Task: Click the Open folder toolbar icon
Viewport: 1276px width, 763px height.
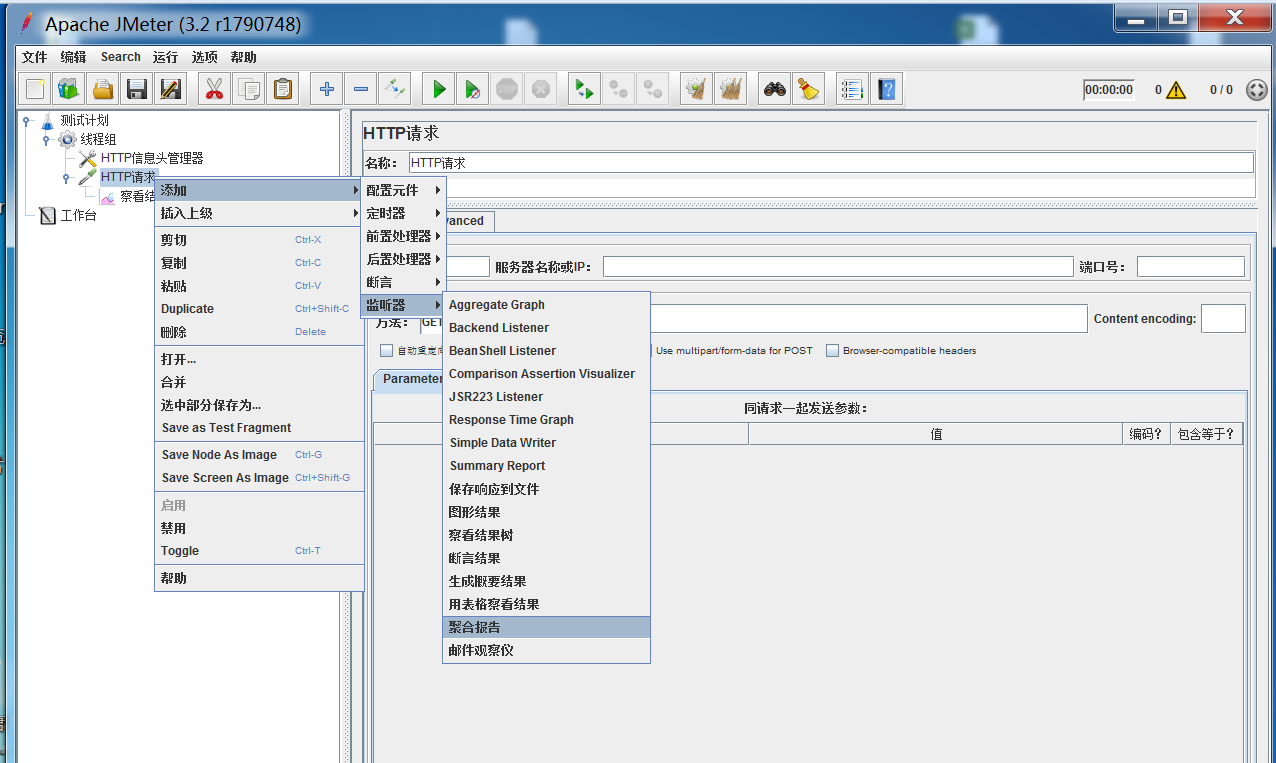Action: [x=103, y=89]
